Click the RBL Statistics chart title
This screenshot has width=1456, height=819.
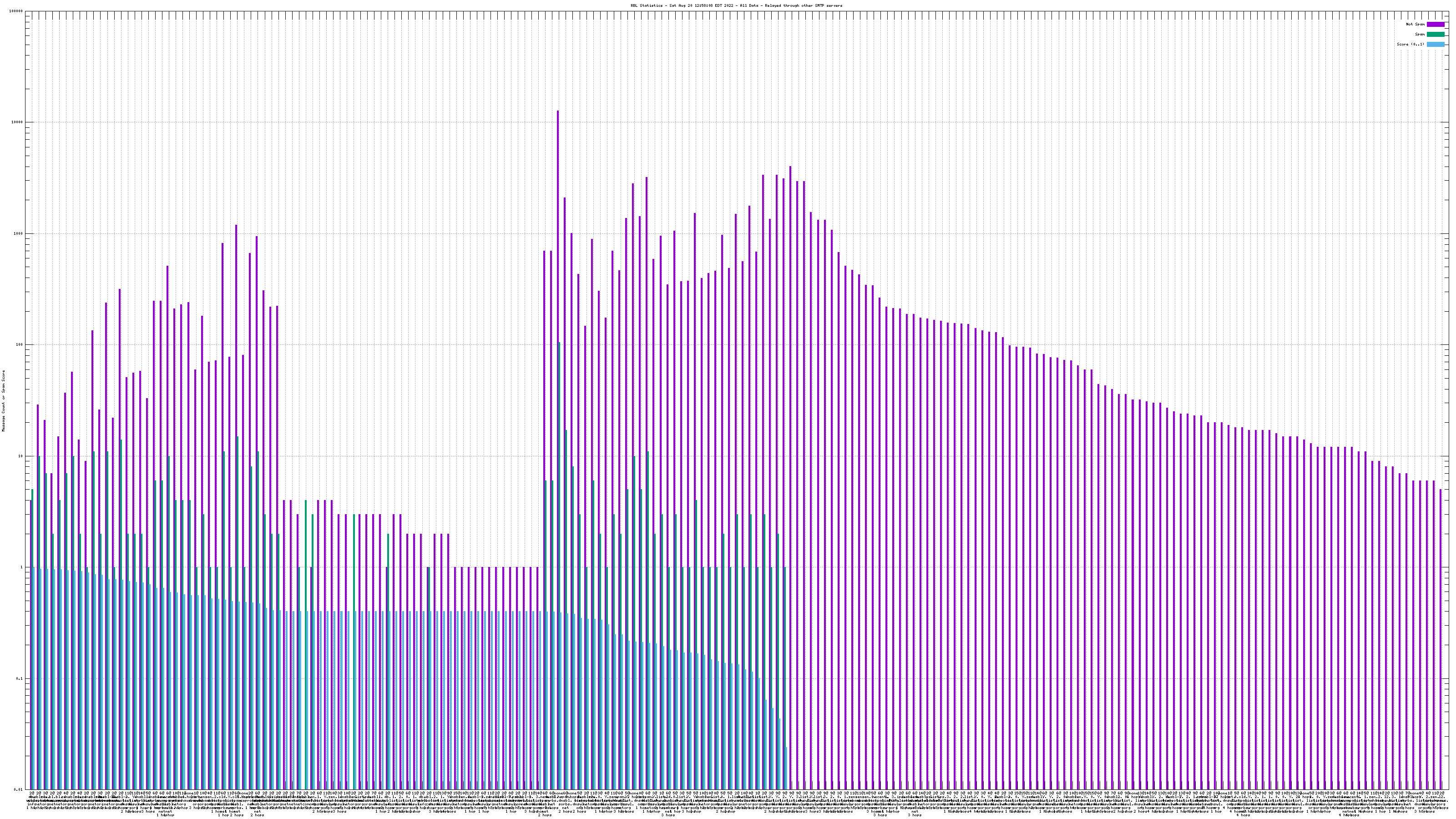(x=736, y=5)
